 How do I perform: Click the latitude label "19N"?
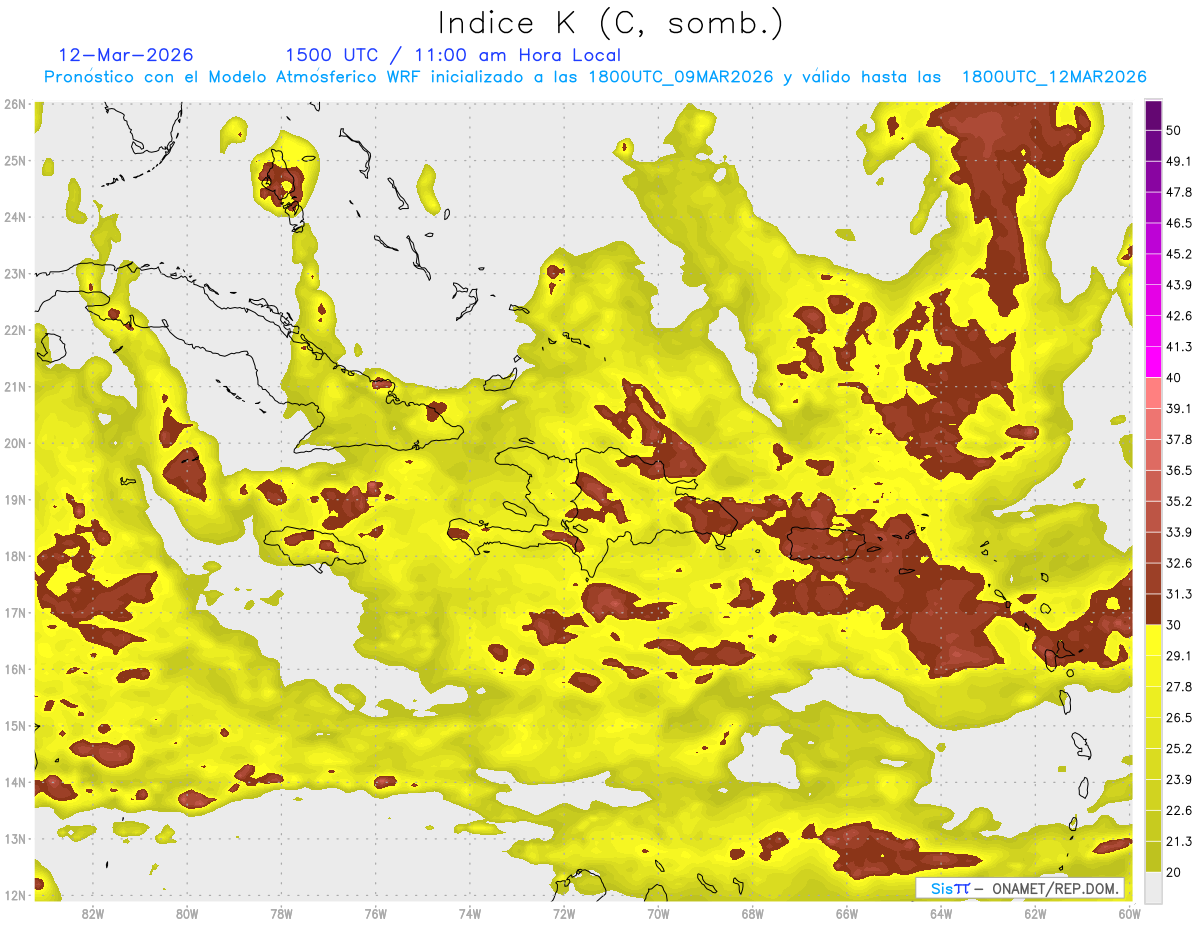(15, 500)
